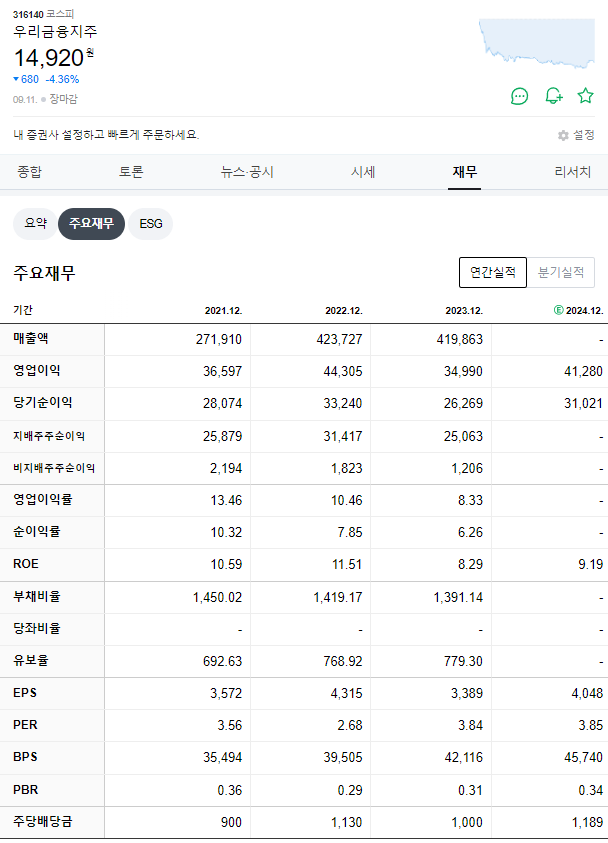Click the 지배주주순이익 row label
Screen dimensions: 608x843
[49, 436]
